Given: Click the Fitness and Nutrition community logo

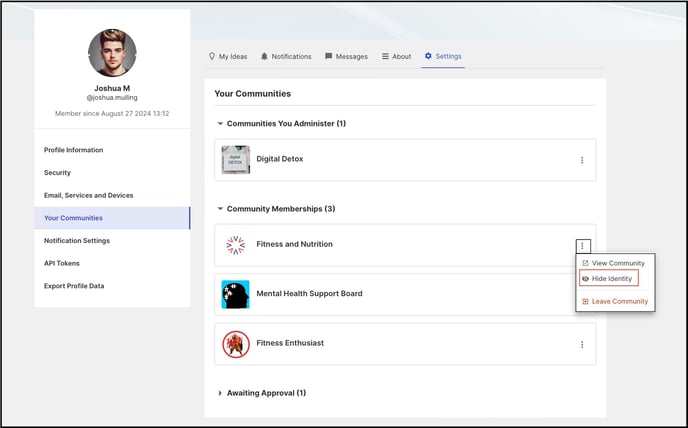Looking at the screenshot, I should pos(236,245).
